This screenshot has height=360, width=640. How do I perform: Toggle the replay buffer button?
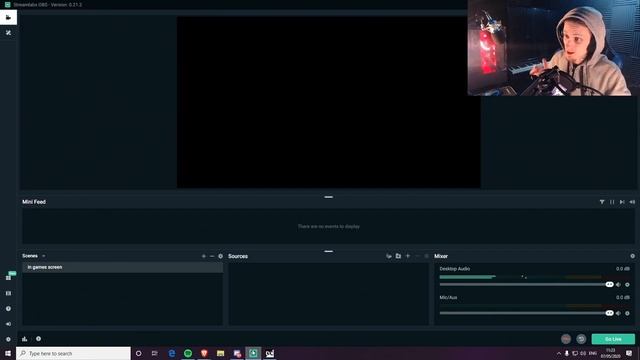(x=581, y=339)
